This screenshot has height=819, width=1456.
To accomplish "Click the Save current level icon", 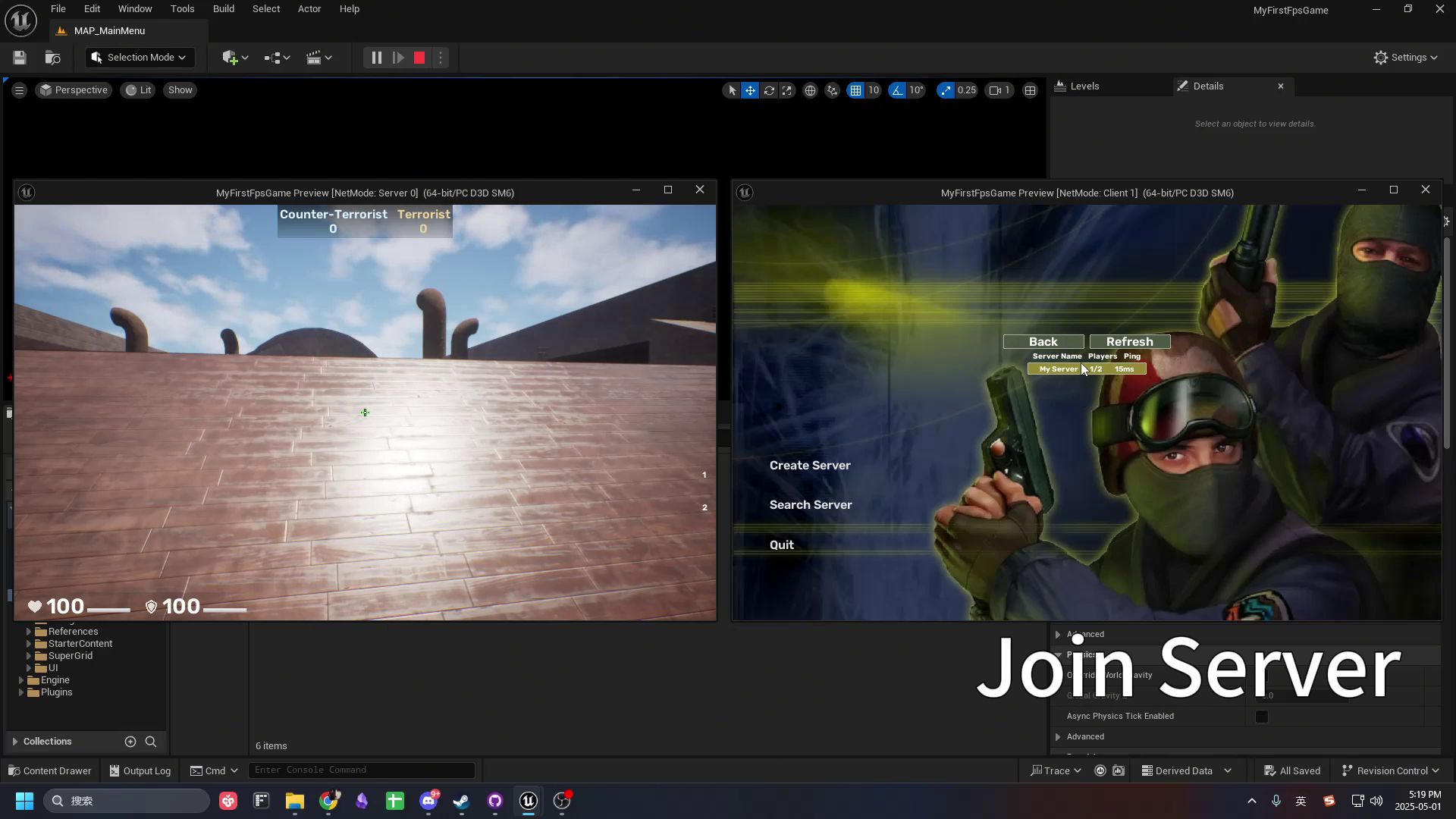I will tap(20, 58).
